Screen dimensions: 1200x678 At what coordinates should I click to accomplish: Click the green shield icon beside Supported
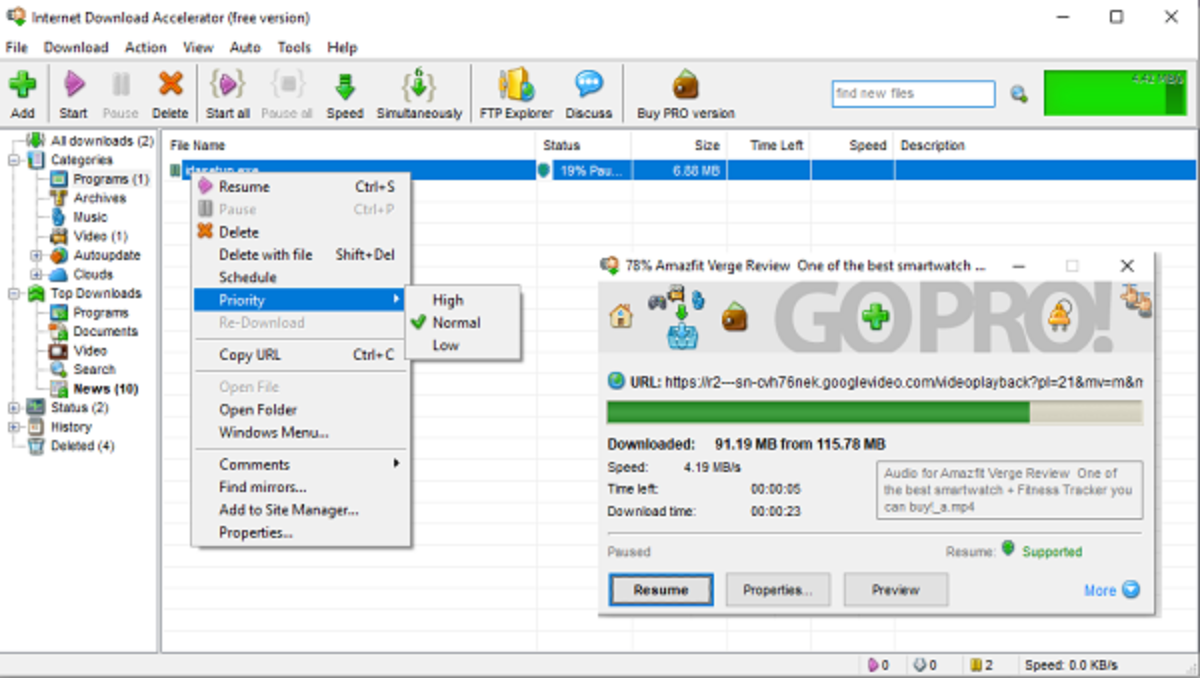tap(1009, 549)
